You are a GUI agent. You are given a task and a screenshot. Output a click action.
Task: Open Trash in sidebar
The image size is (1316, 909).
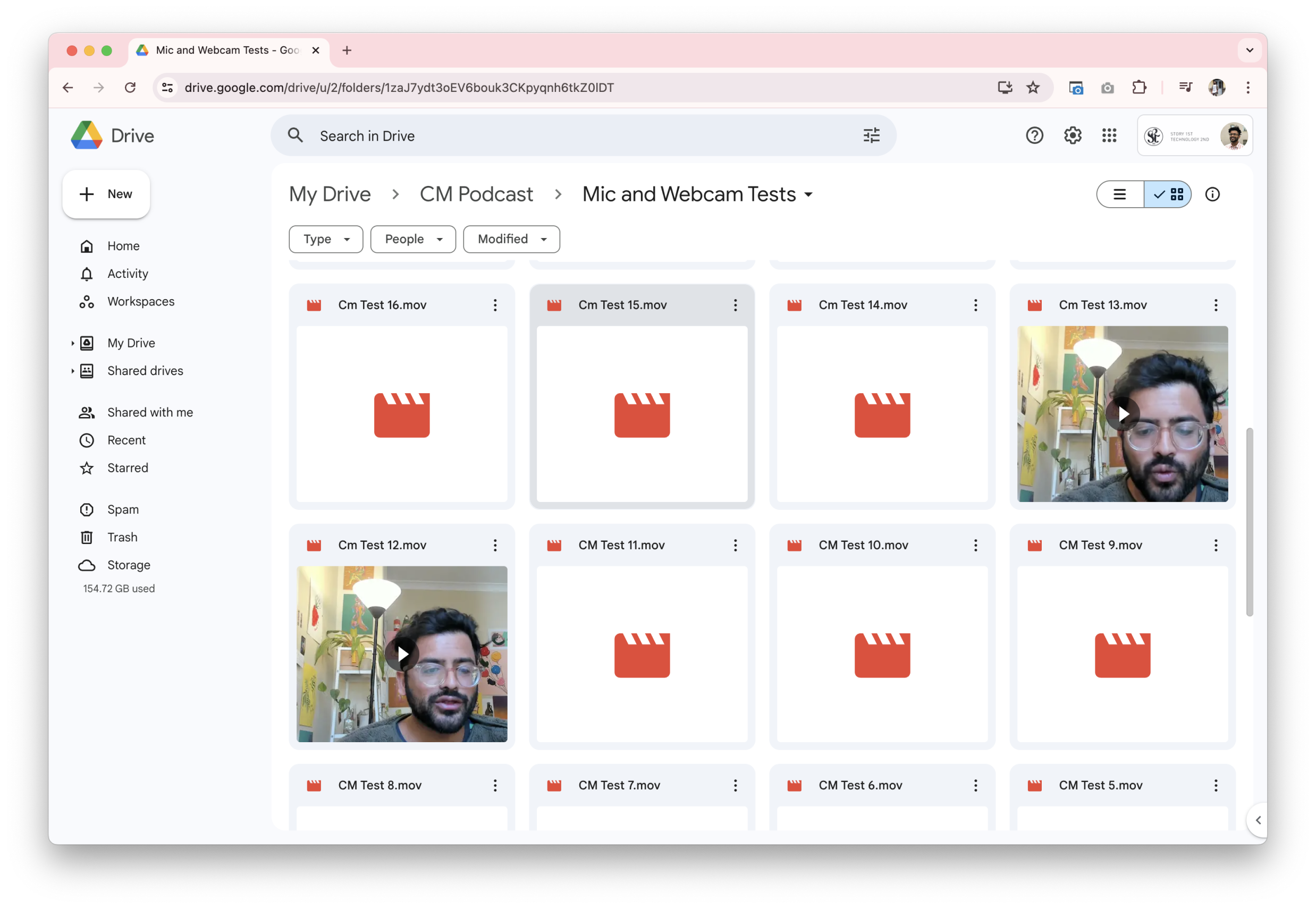pyautogui.click(x=122, y=537)
